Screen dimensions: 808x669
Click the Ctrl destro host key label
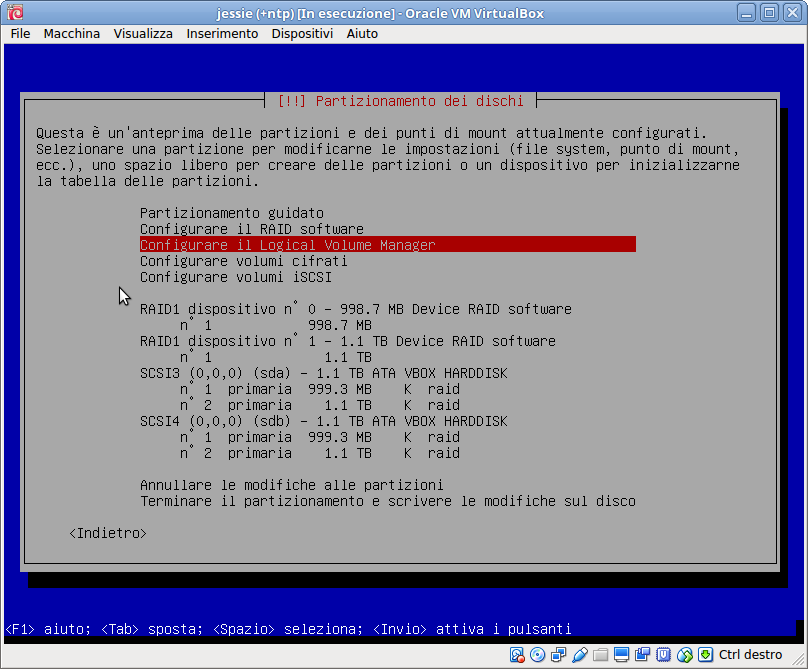(750, 655)
